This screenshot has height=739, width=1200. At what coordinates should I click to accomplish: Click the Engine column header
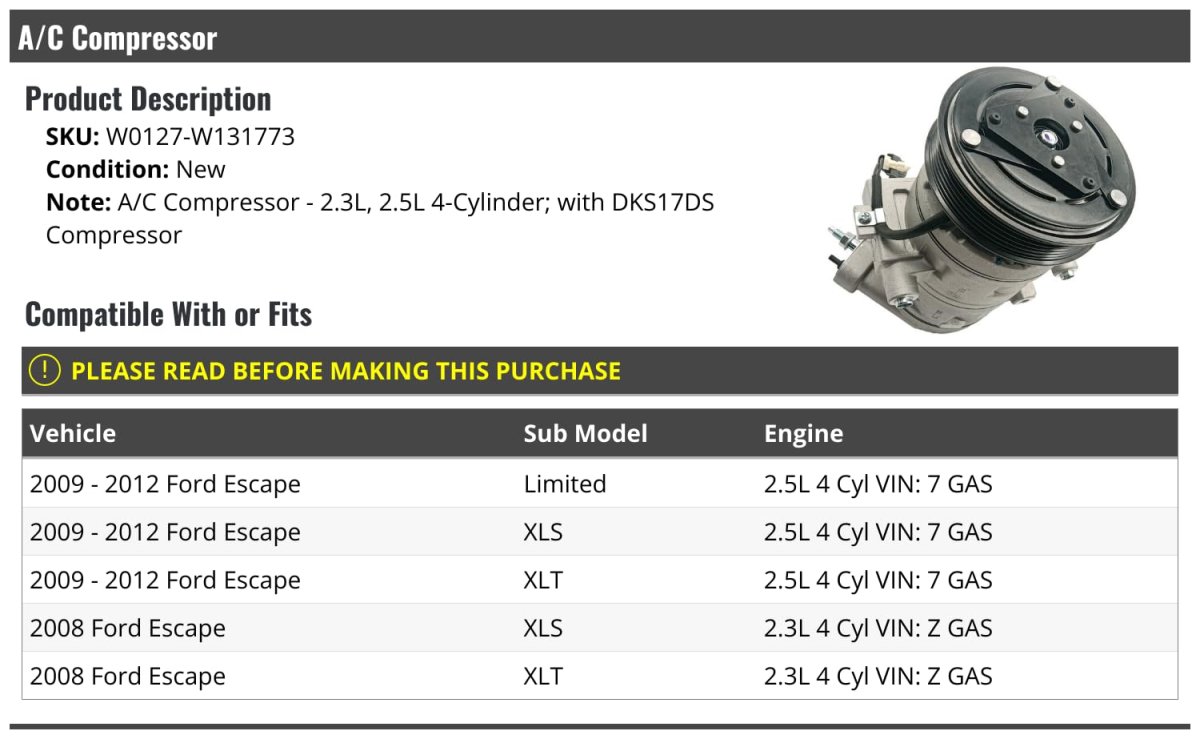803,433
